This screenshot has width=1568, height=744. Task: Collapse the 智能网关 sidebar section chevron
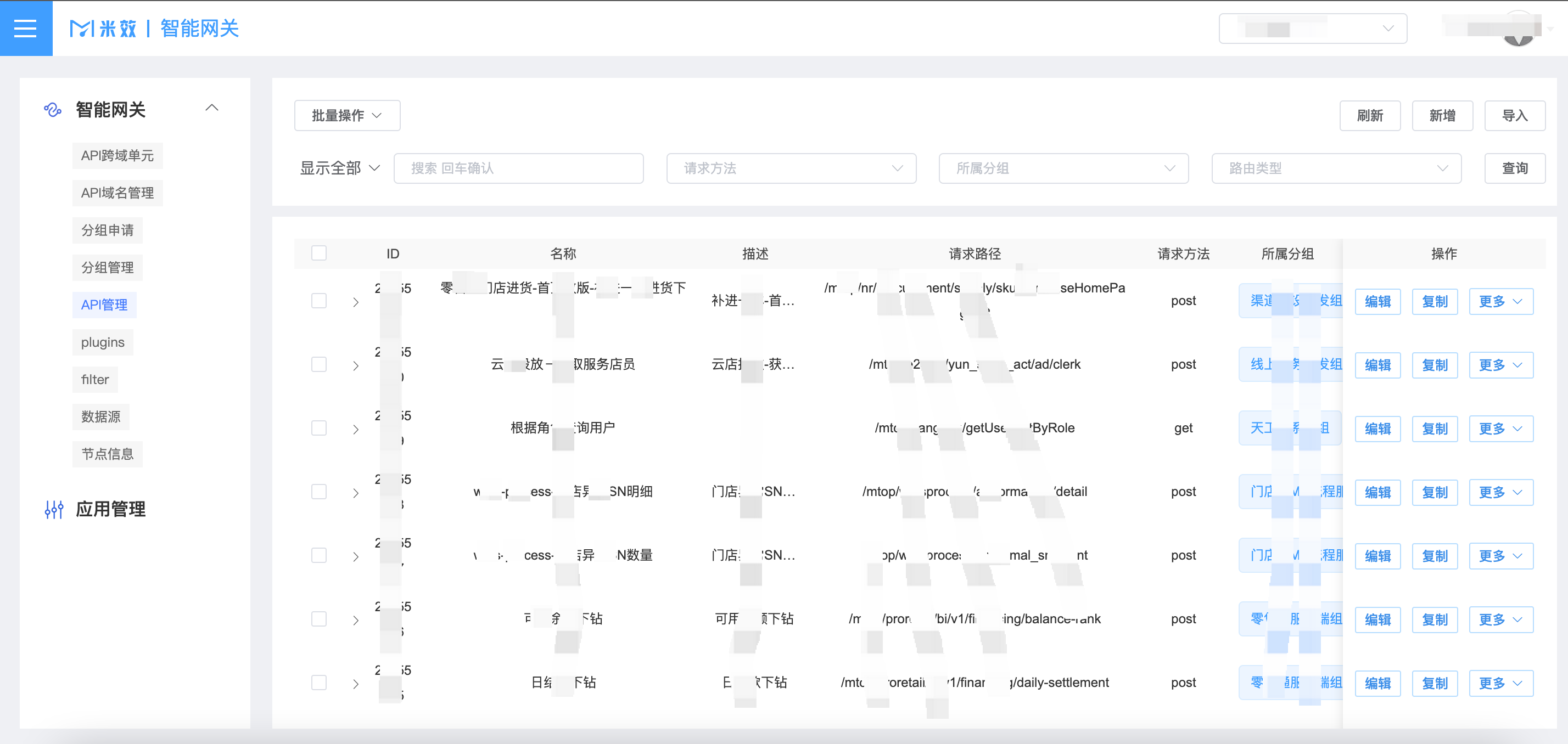(x=211, y=108)
